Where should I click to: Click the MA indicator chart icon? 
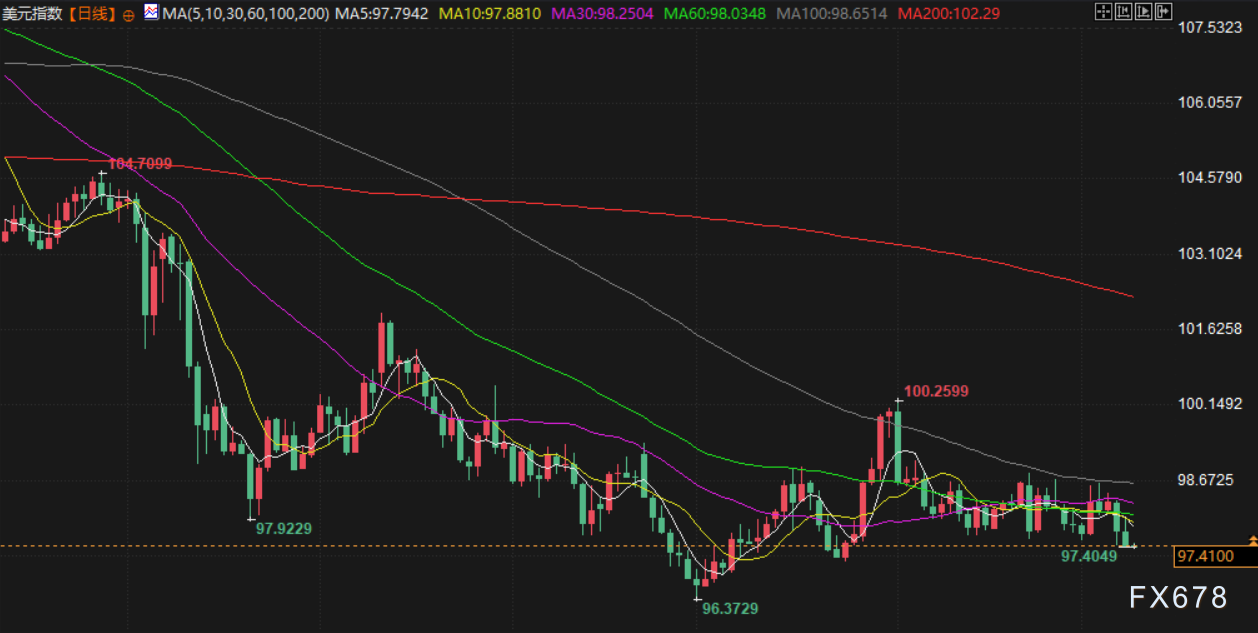coord(150,13)
